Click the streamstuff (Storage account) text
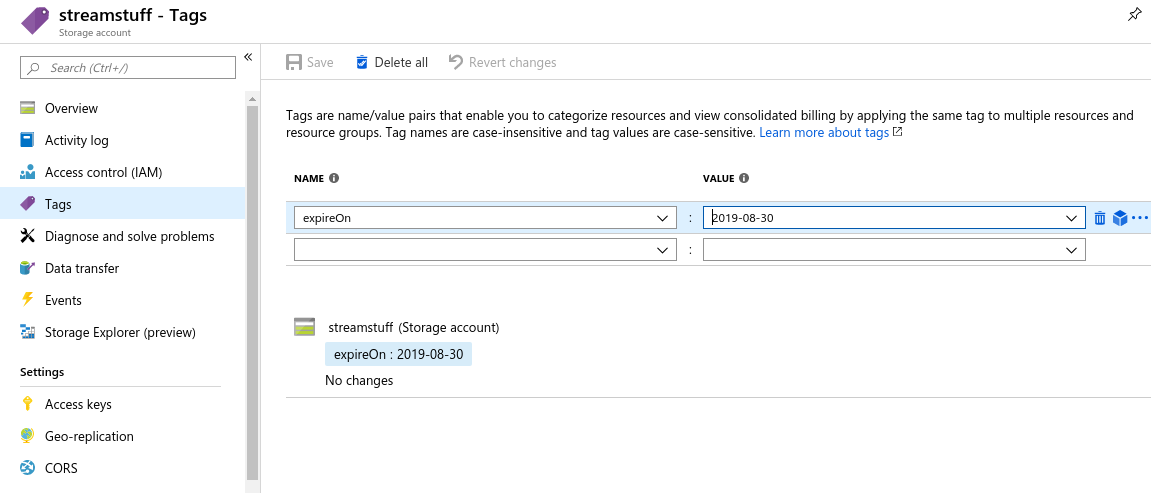 click(414, 327)
